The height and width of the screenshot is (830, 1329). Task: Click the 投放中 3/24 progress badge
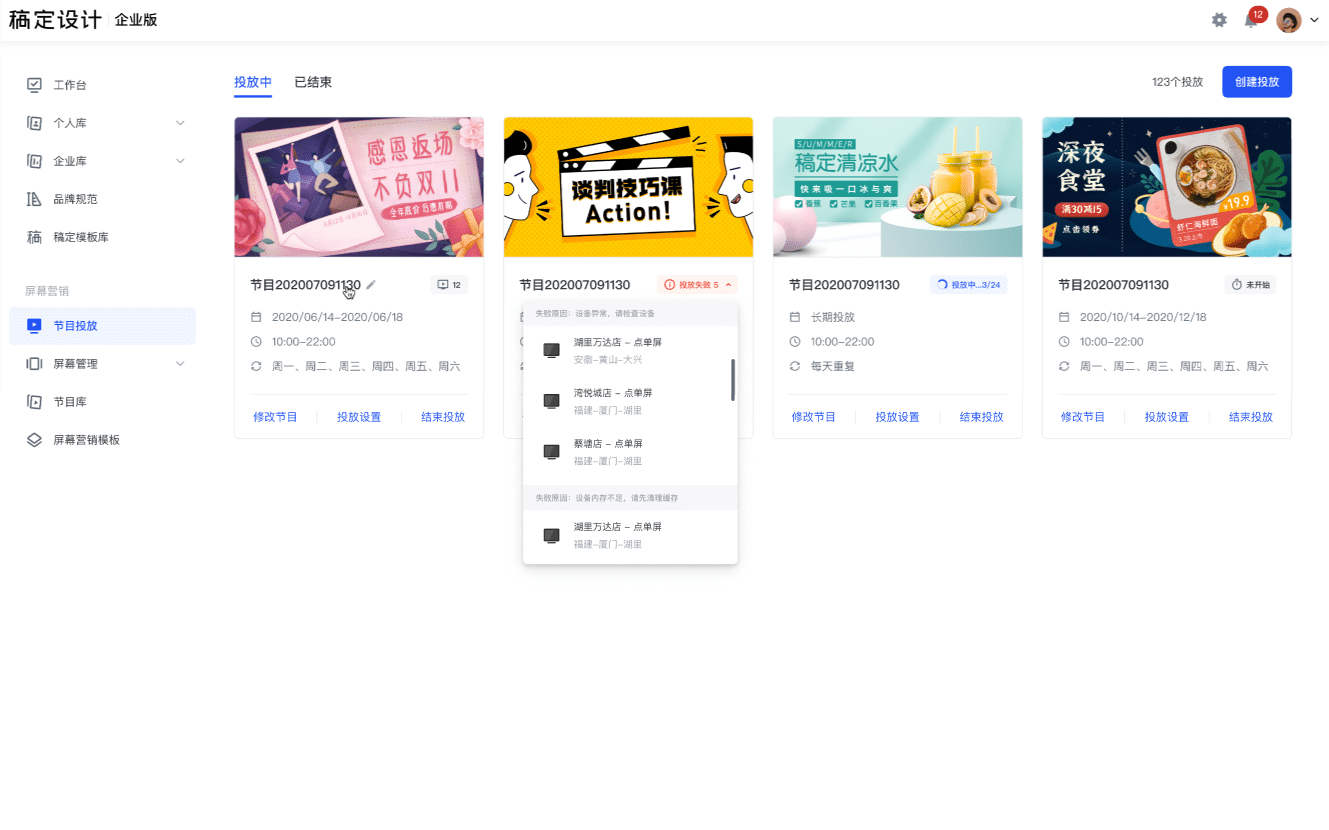click(x=968, y=285)
